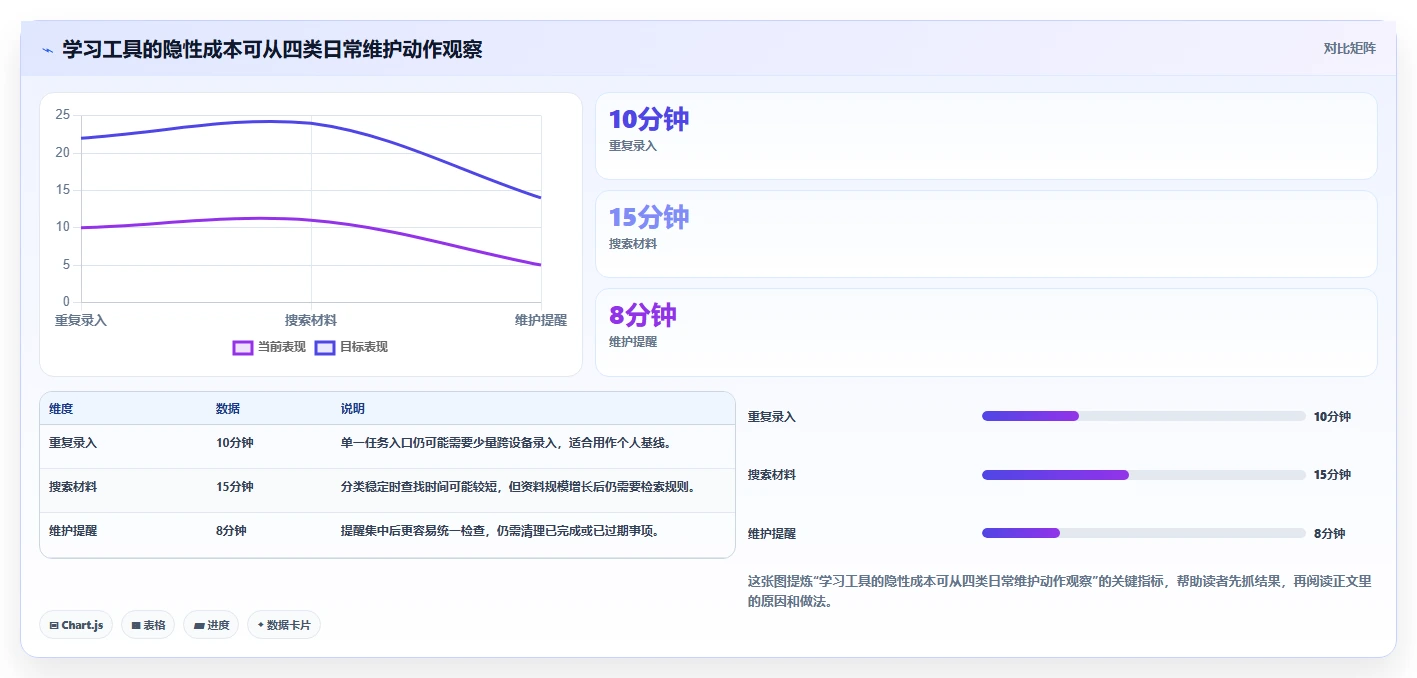Click the 10分钟 value beside 重复录入 progress bar
The image size is (1417, 678).
[1332, 417]
